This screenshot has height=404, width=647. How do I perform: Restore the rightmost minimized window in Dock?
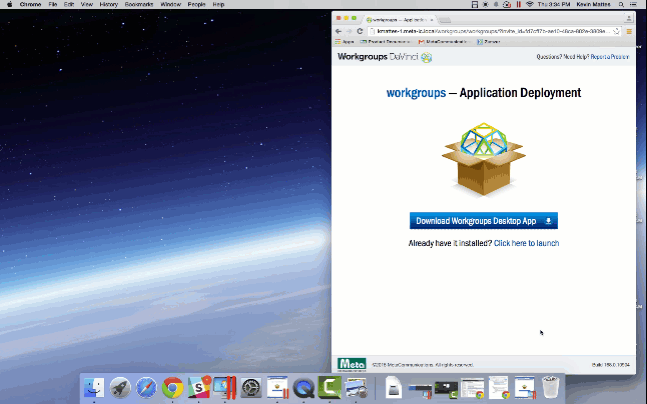525,387
